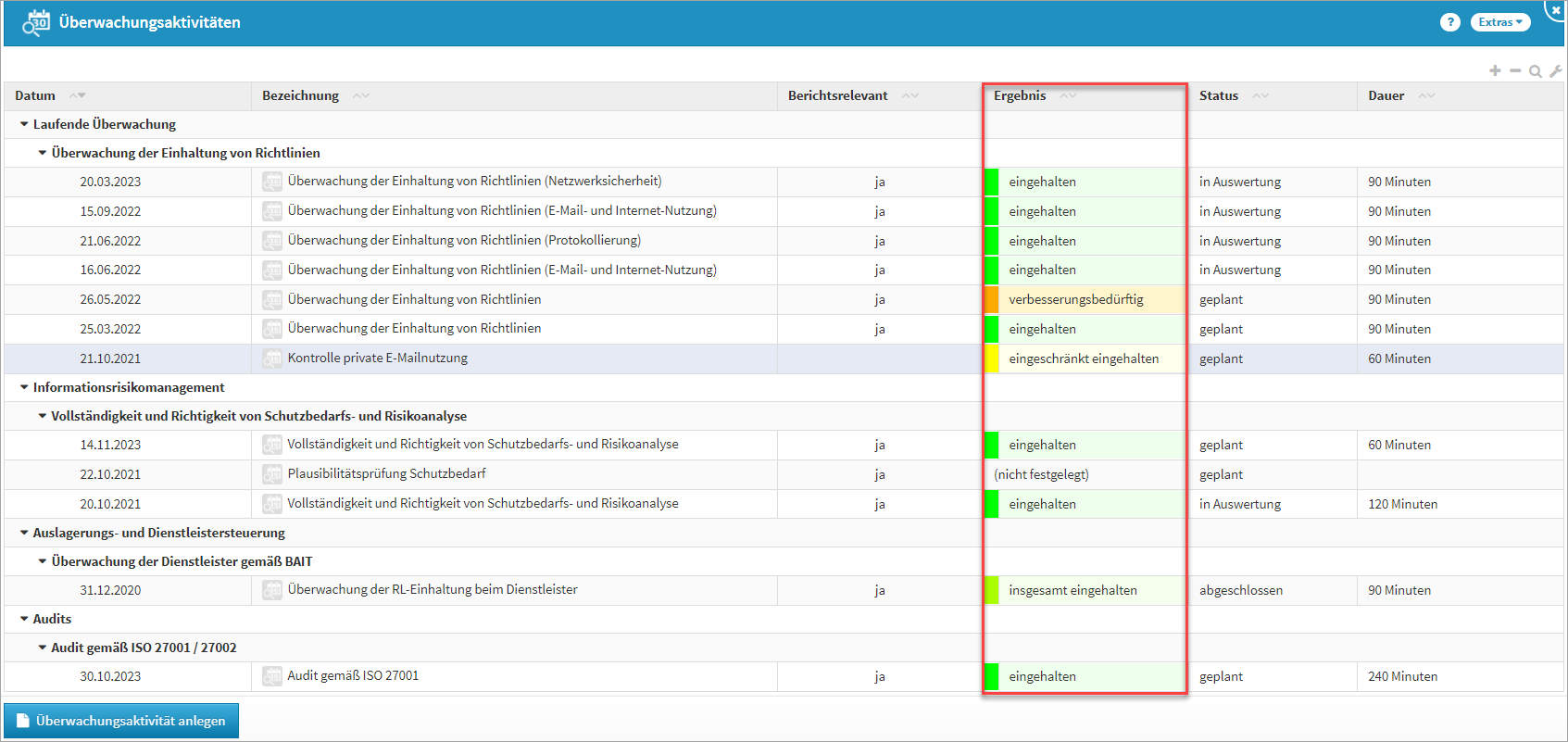Open the help question mark icon
This screenshot has height=742, width=1568.
(1450, 22)
